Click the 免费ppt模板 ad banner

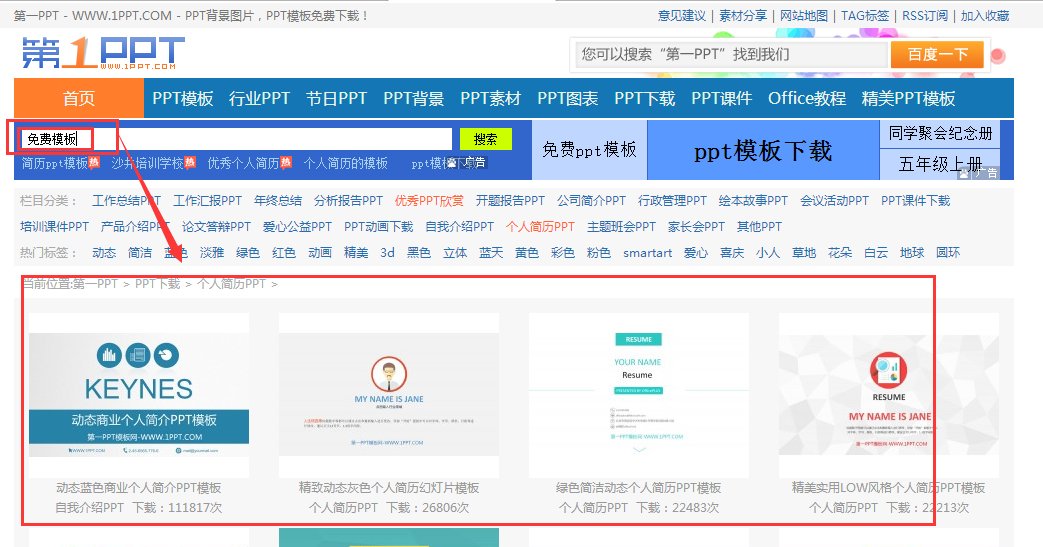tap(589, 150)
